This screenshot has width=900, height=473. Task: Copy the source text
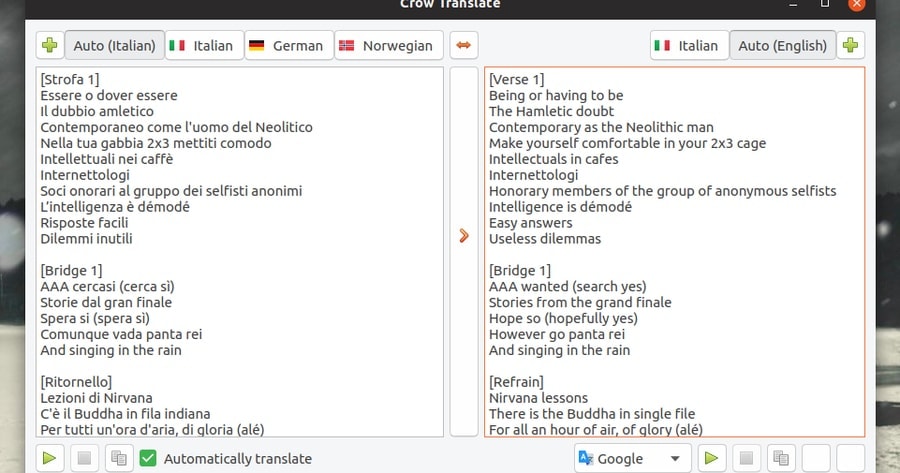[119, 458]
